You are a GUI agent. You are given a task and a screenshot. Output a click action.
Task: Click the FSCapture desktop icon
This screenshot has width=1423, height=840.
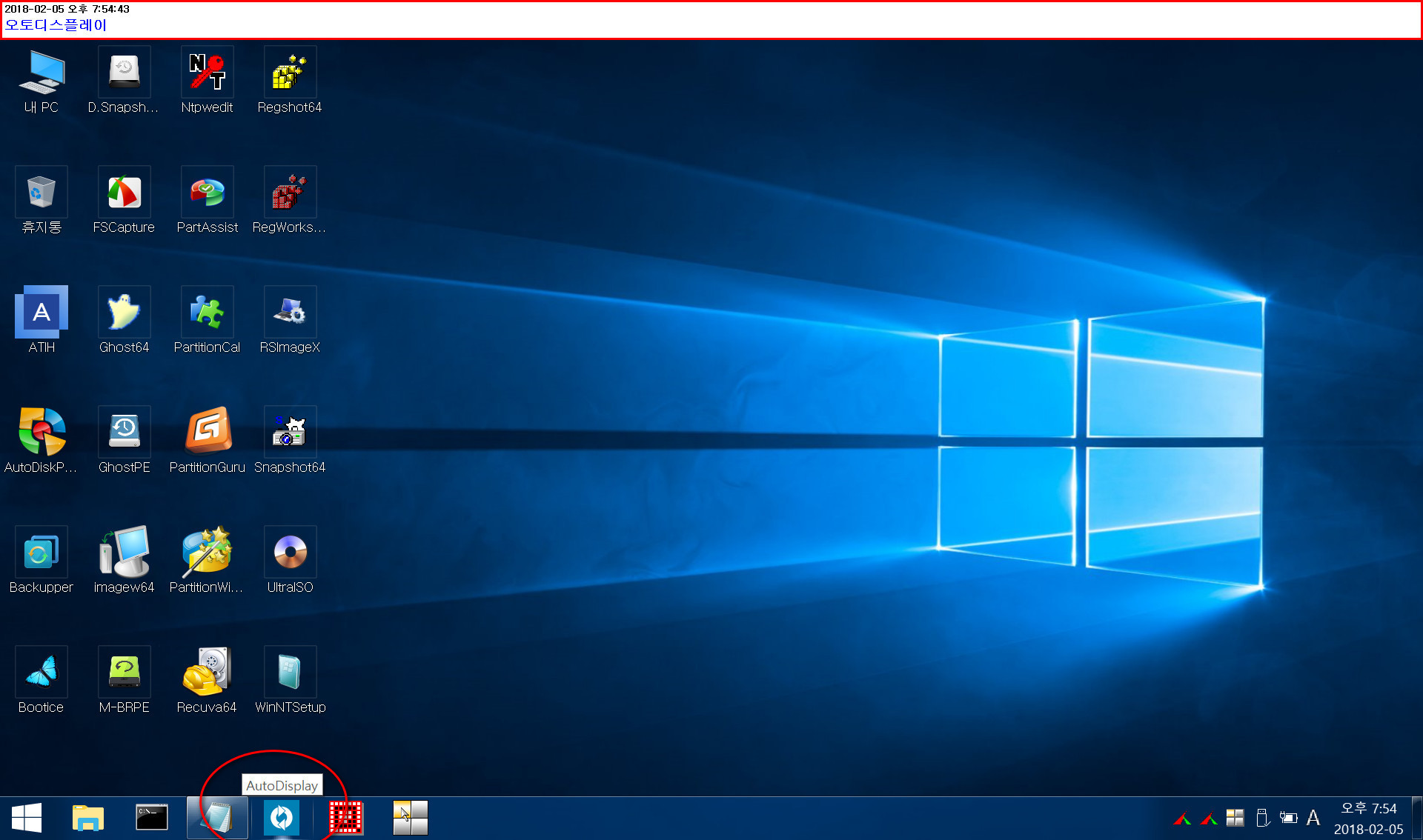click(x=124, y=201)
